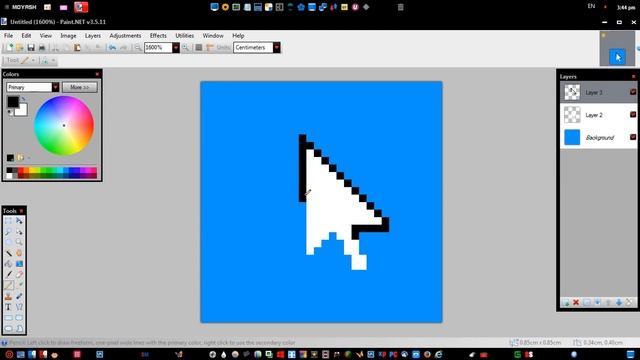Toggle visibility checkbox of Background layer

coord(633,137)
